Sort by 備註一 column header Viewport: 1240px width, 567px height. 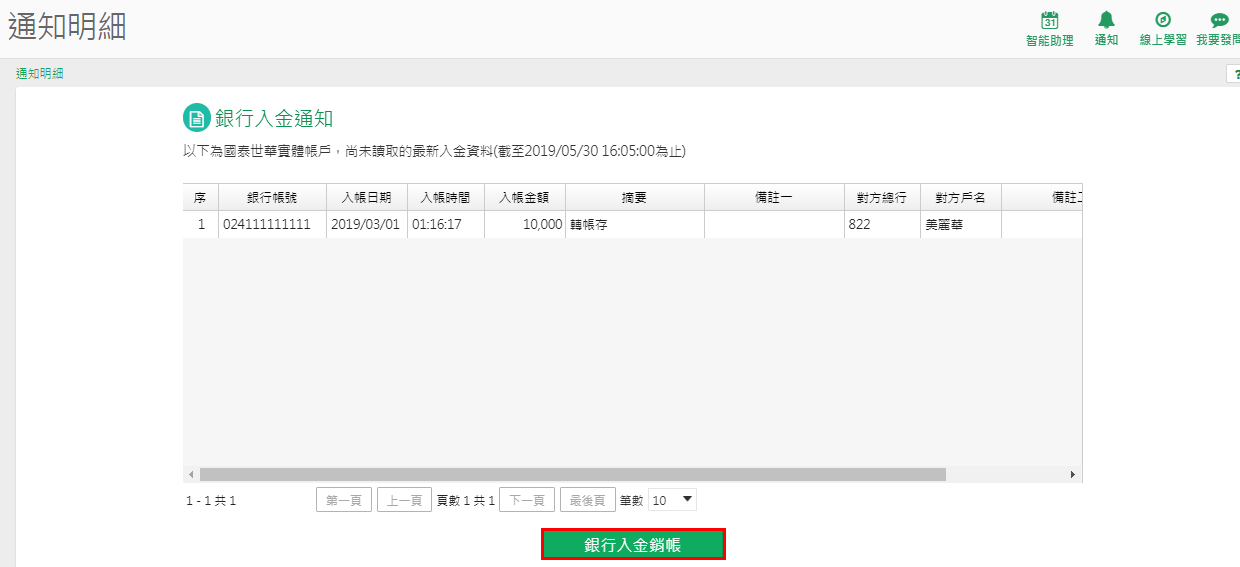click(x=774, y=197)
